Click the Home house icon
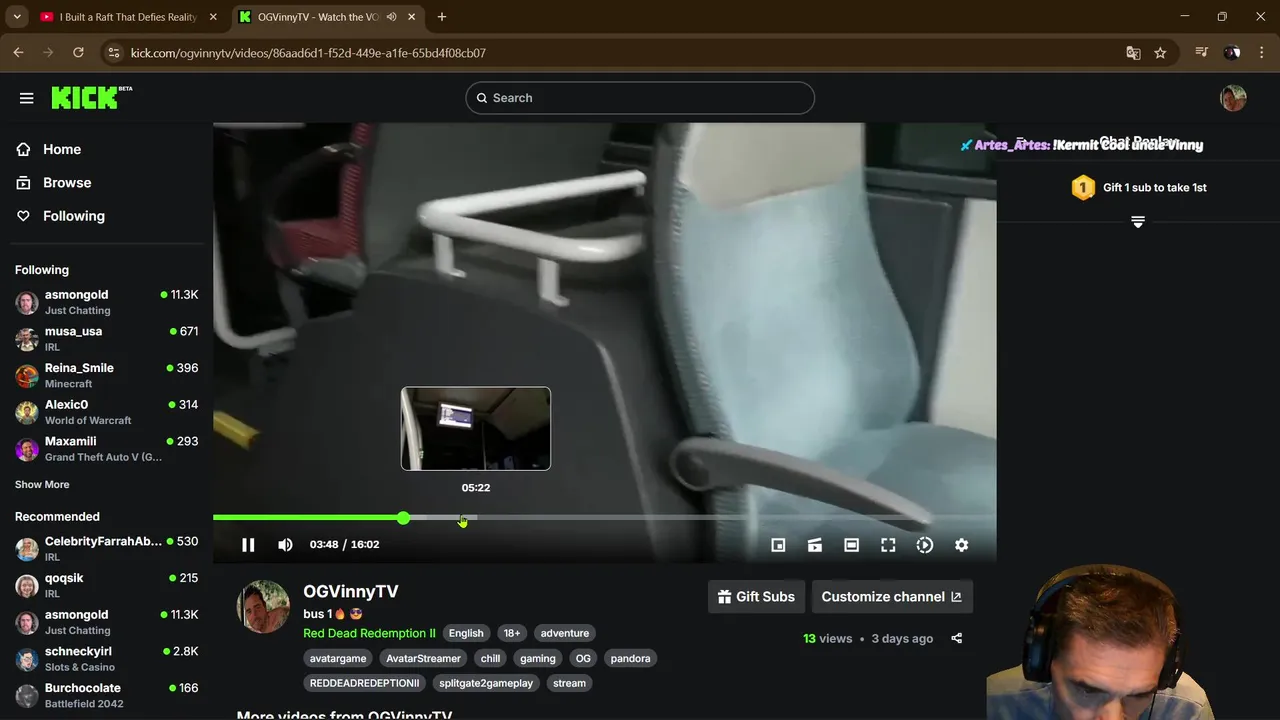 point(24,149)
